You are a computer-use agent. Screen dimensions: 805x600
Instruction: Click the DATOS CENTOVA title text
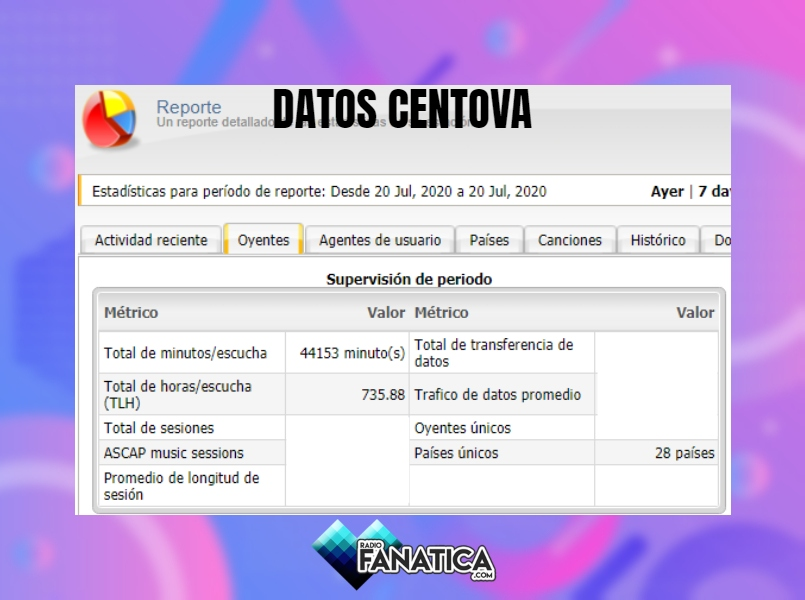coord(402,108)
